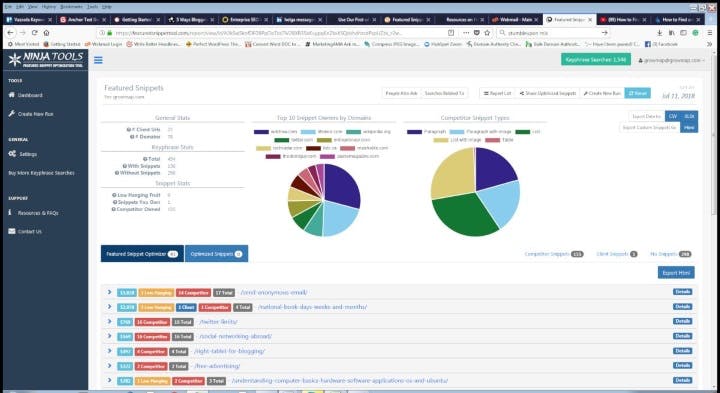Click the Create New Run header button
This screenshot has height=393, width=720.
602,93
